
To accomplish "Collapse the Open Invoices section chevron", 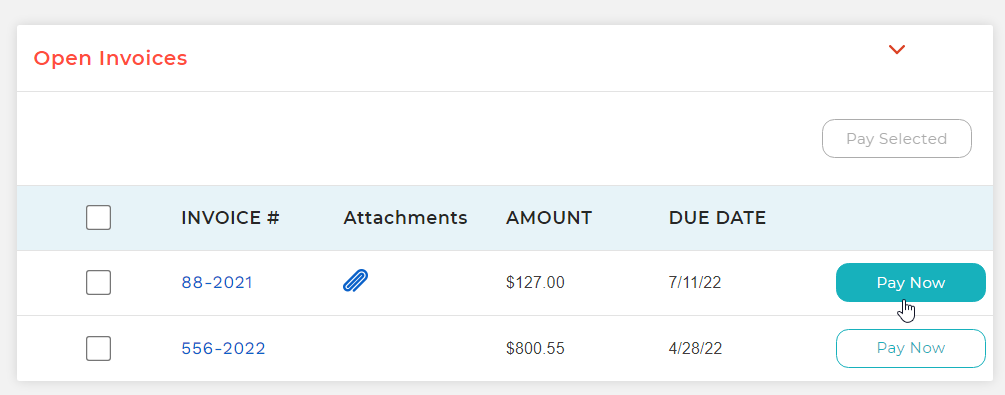I will click(896, 49).
